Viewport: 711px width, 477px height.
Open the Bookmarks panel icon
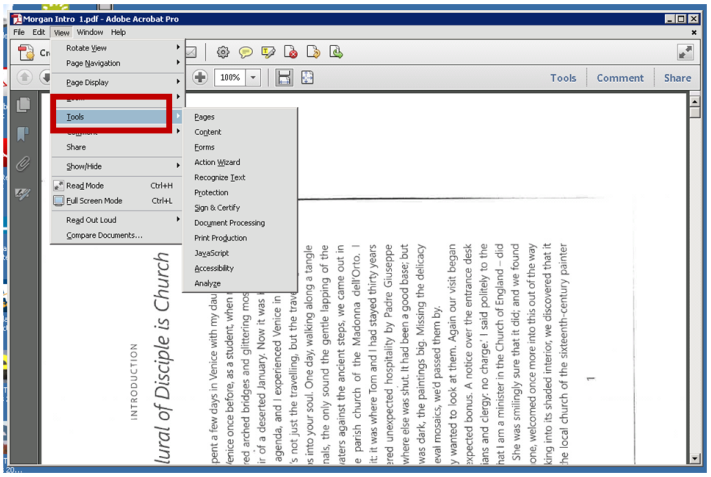click(23, 134)
